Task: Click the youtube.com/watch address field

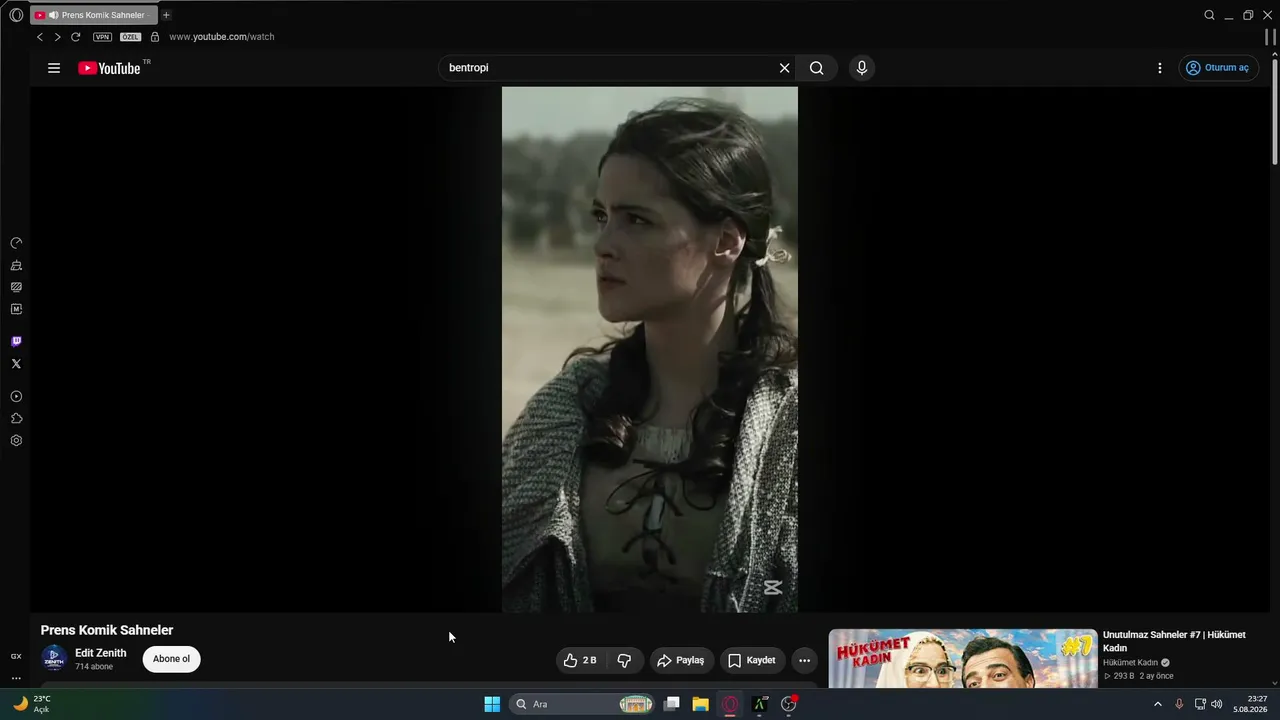Action: 222,37
